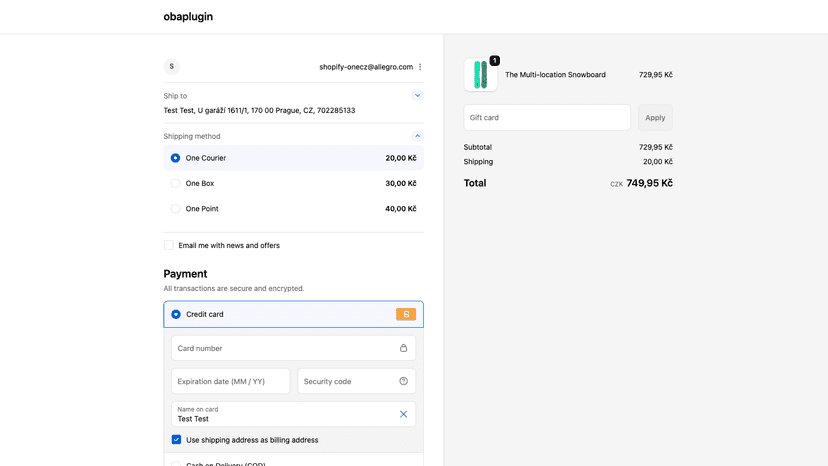Focus the Expiration date field
828x466 pixels.
tap(231, 381)
